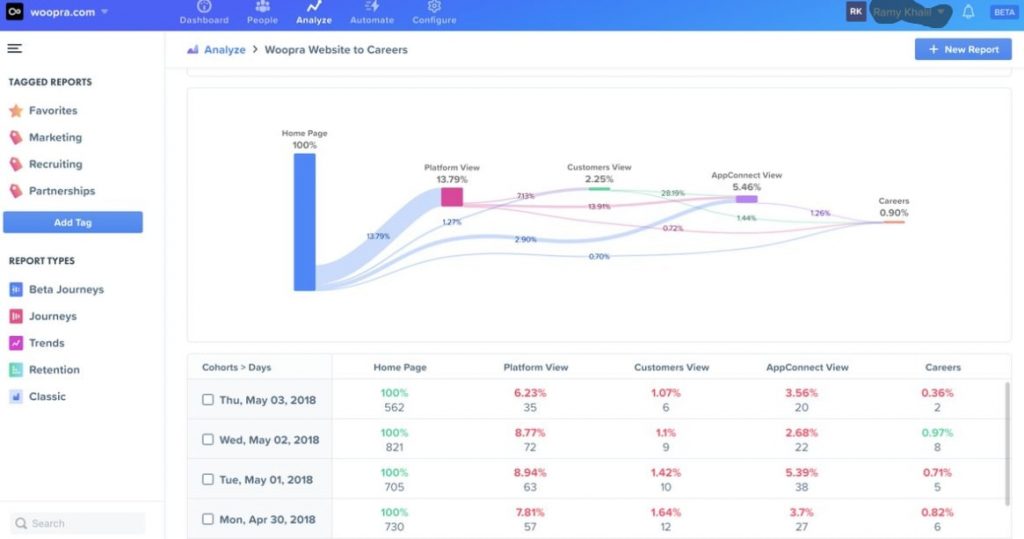
Task: Click the orange Careers node
Action: (894, 222)
